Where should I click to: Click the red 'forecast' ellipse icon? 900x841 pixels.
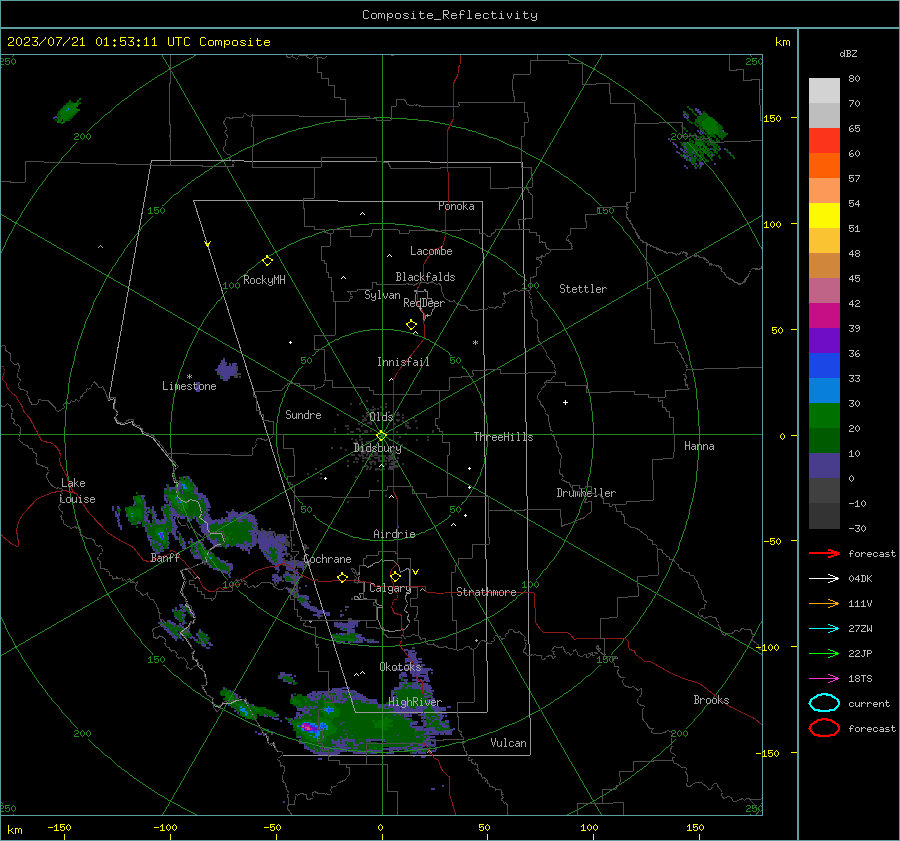pyautogui.click(x=824, y=728)
